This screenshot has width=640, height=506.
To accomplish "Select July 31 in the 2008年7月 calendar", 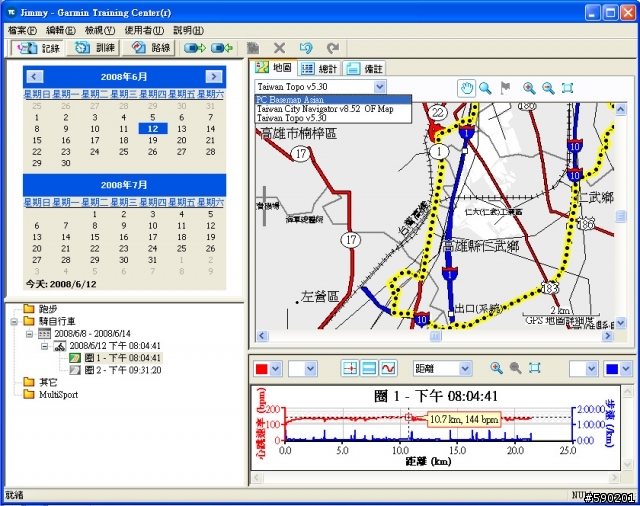I will click(x=152, y=260).
